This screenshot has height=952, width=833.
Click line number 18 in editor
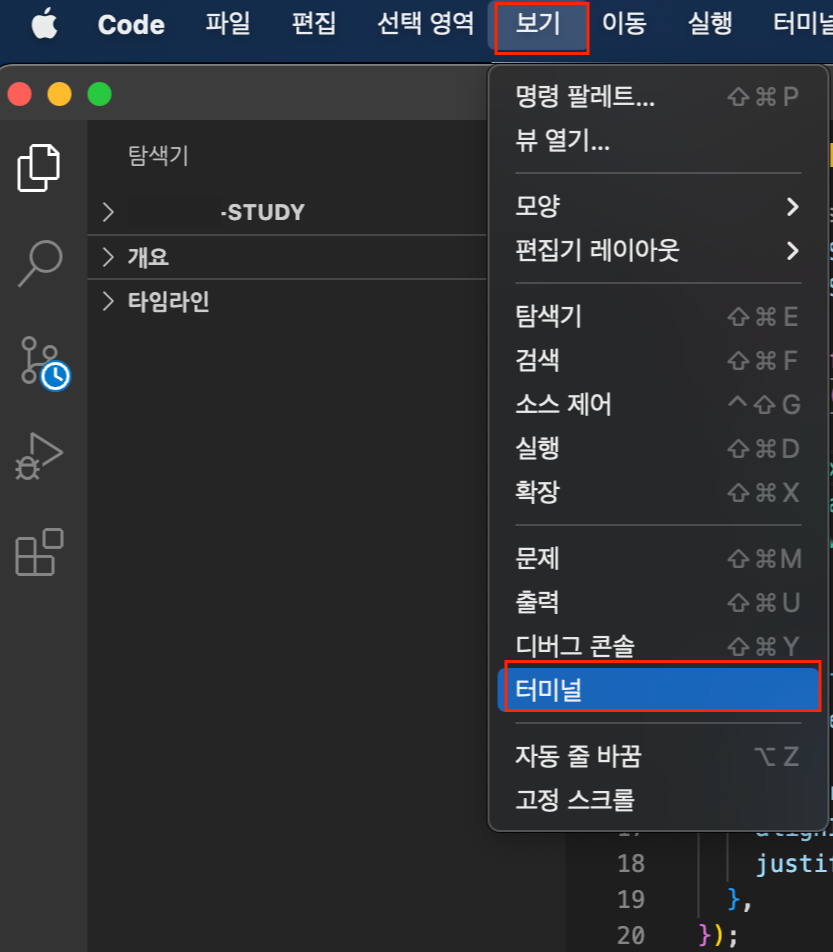point(631,863)
